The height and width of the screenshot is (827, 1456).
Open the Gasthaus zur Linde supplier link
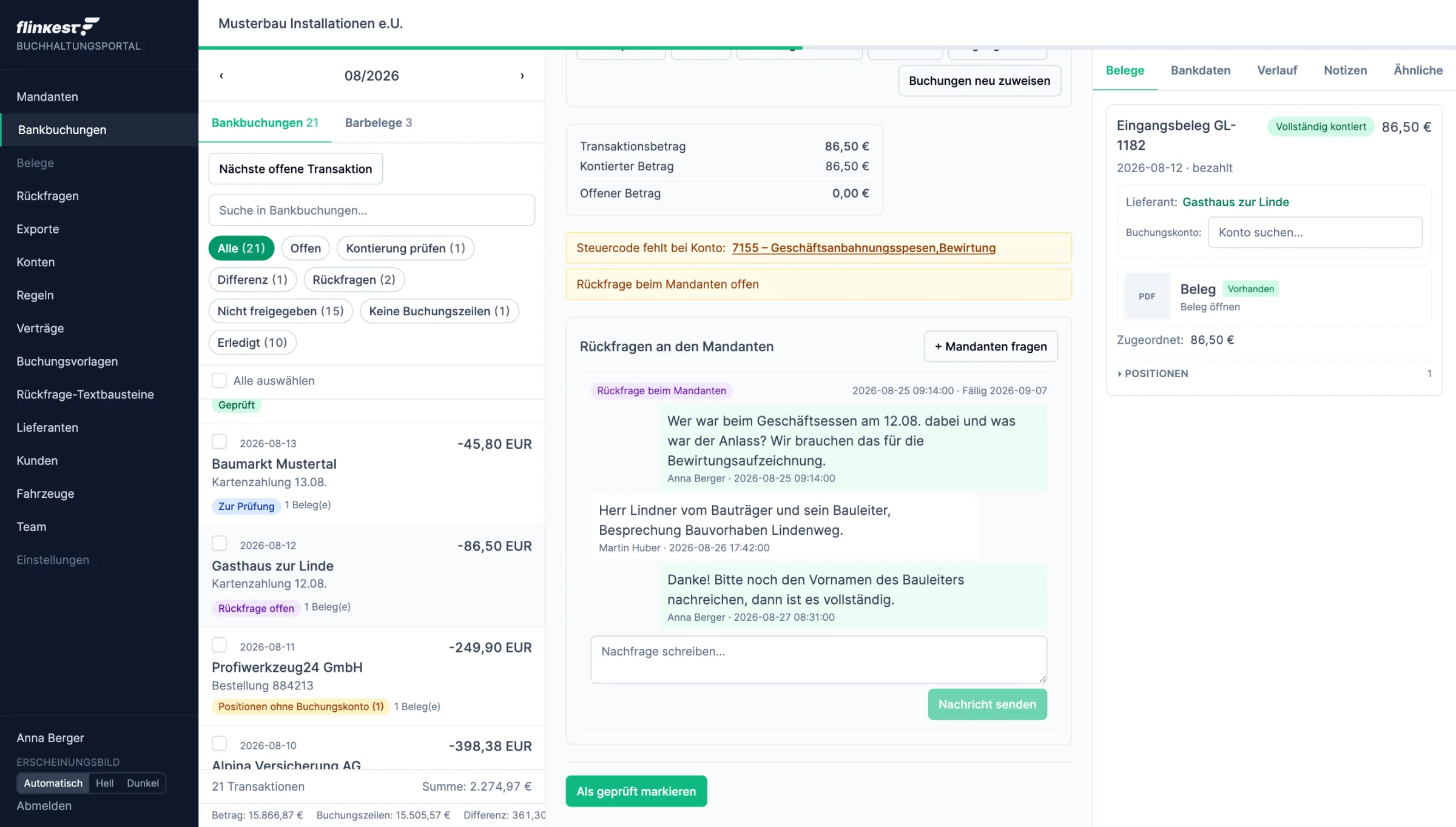(x=1235, y=202)
